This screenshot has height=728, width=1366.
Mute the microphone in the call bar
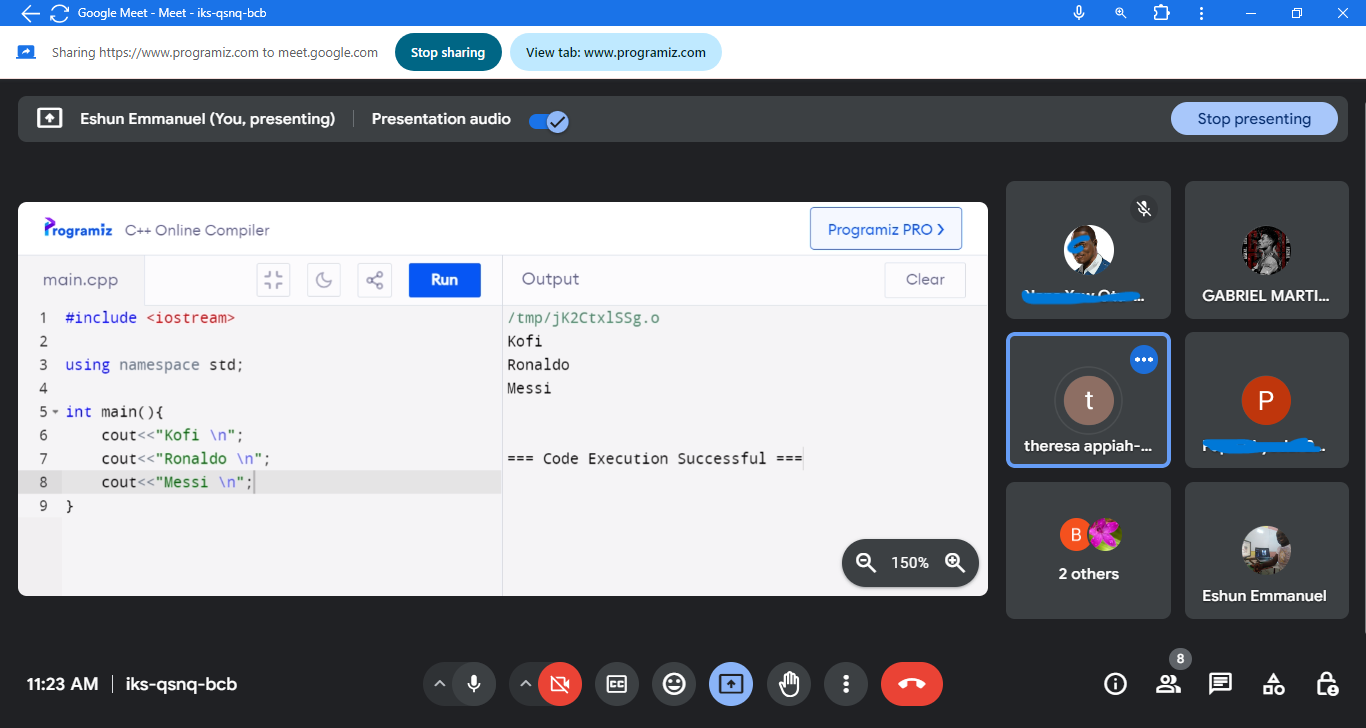[474, 684]
